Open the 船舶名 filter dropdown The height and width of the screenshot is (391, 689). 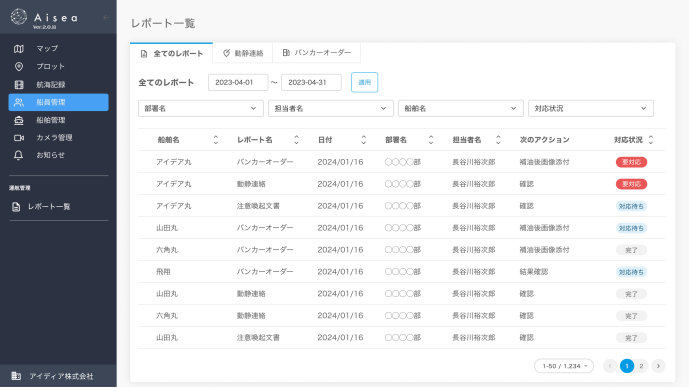click(461, 109)
